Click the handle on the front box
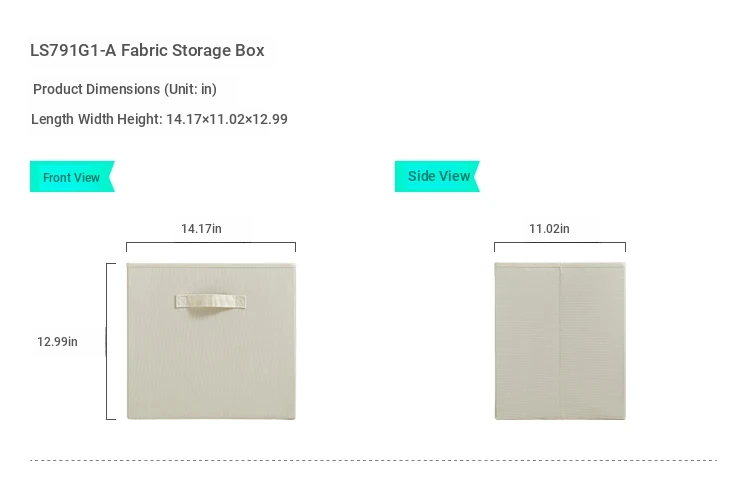This screenshot has height=480, width=750. pos(210,303)
